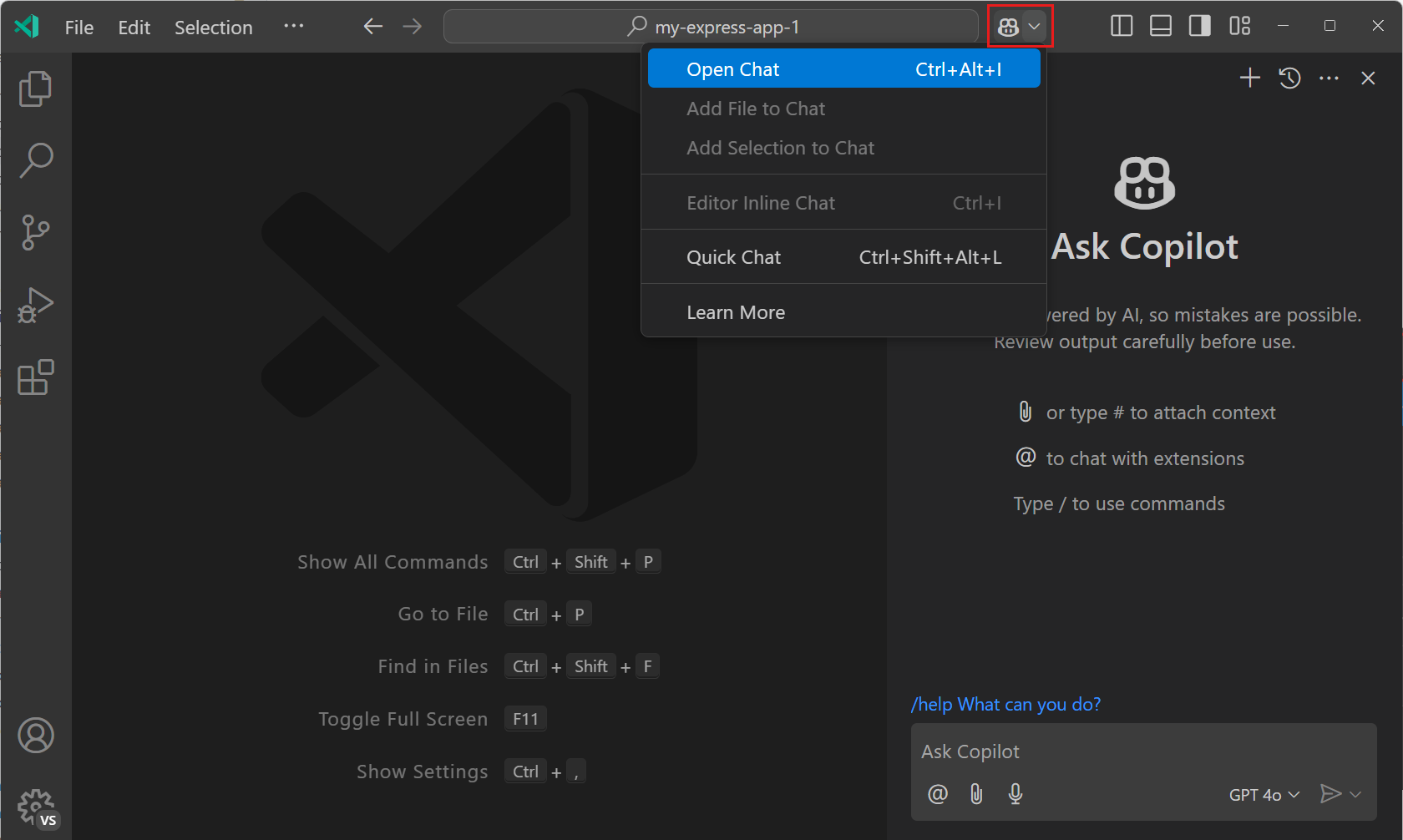
Task: Click the Ask Copilot input field
Action: (x=1086, y=751)
